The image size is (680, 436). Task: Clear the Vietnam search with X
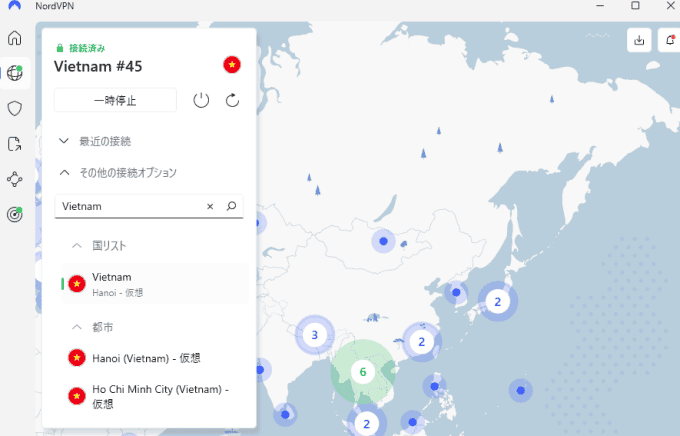click(x=210, y=207)
